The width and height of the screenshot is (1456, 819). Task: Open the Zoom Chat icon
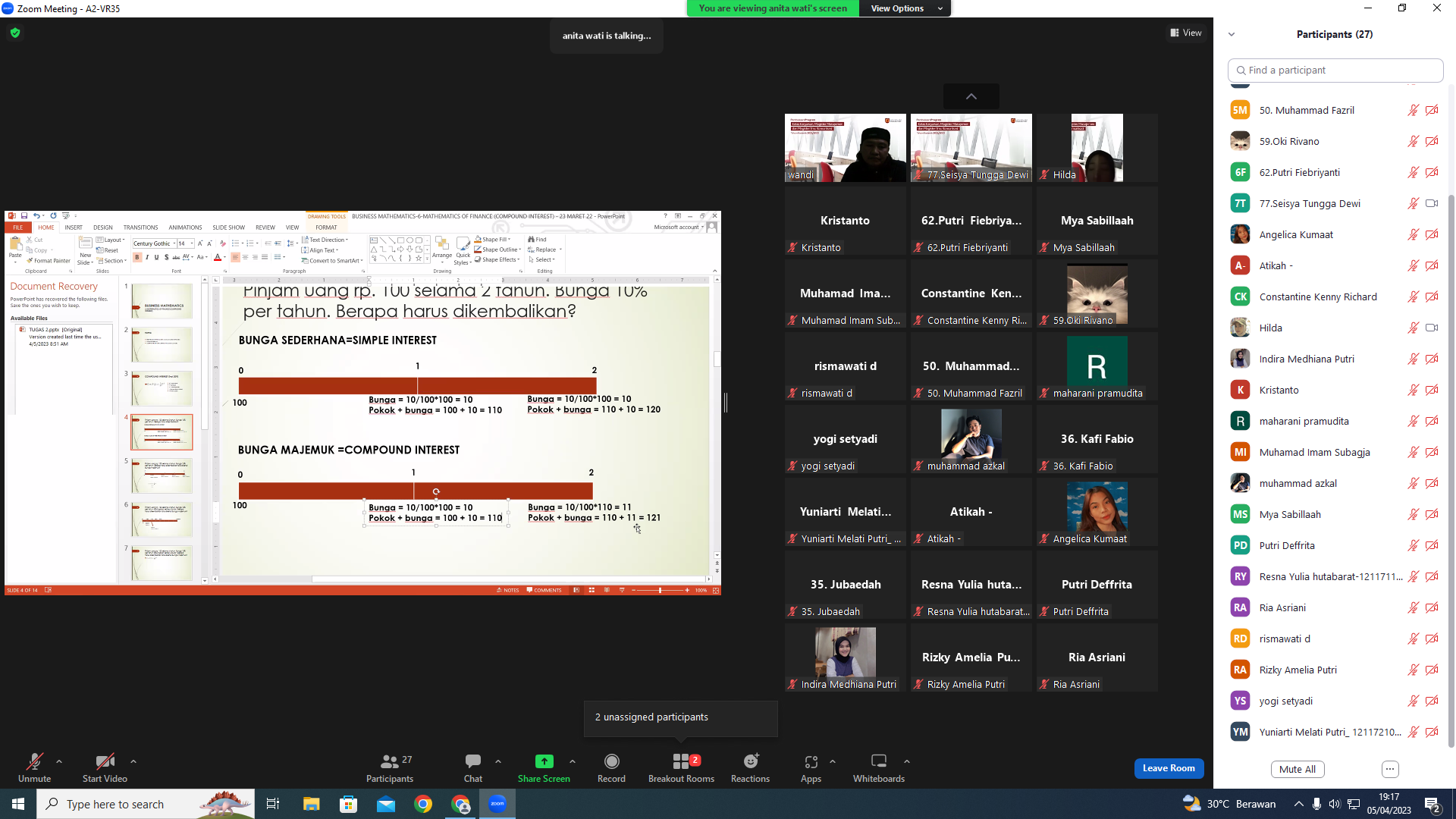click(x=473, y=761)
